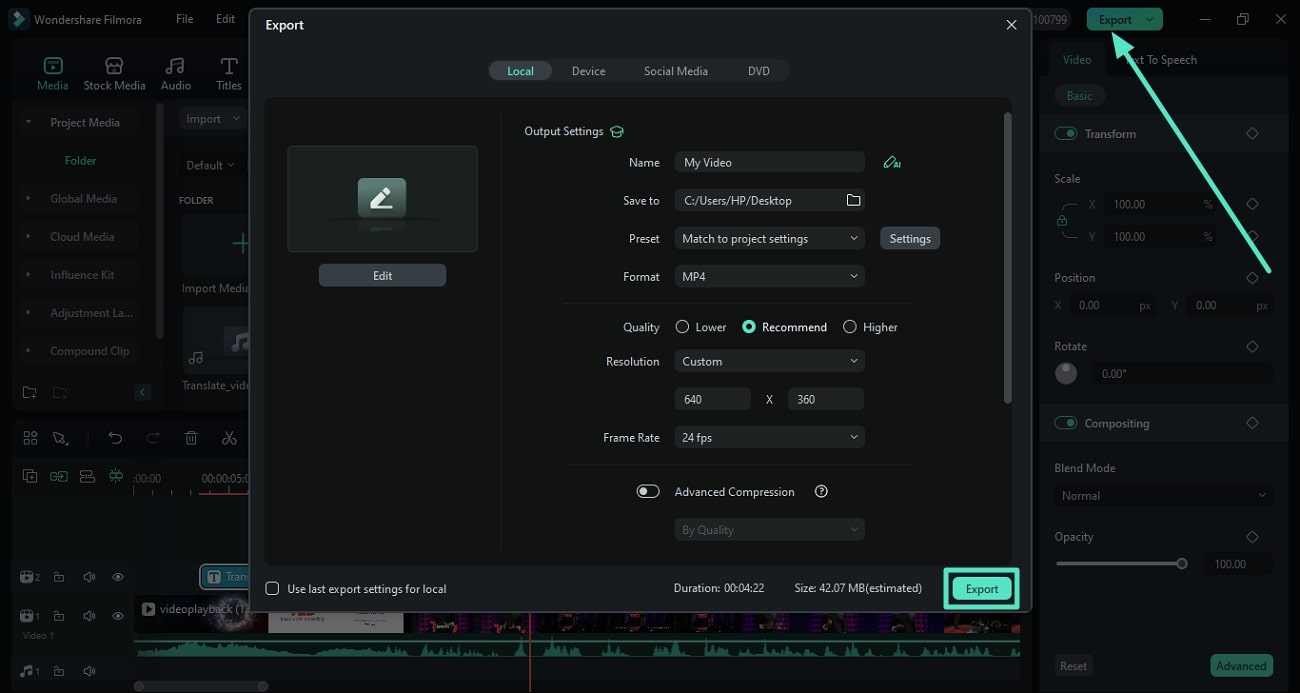This screenshot has width=1300, height=693.
Task: Click the Opacity slider handle
Action: [1182, 564]
